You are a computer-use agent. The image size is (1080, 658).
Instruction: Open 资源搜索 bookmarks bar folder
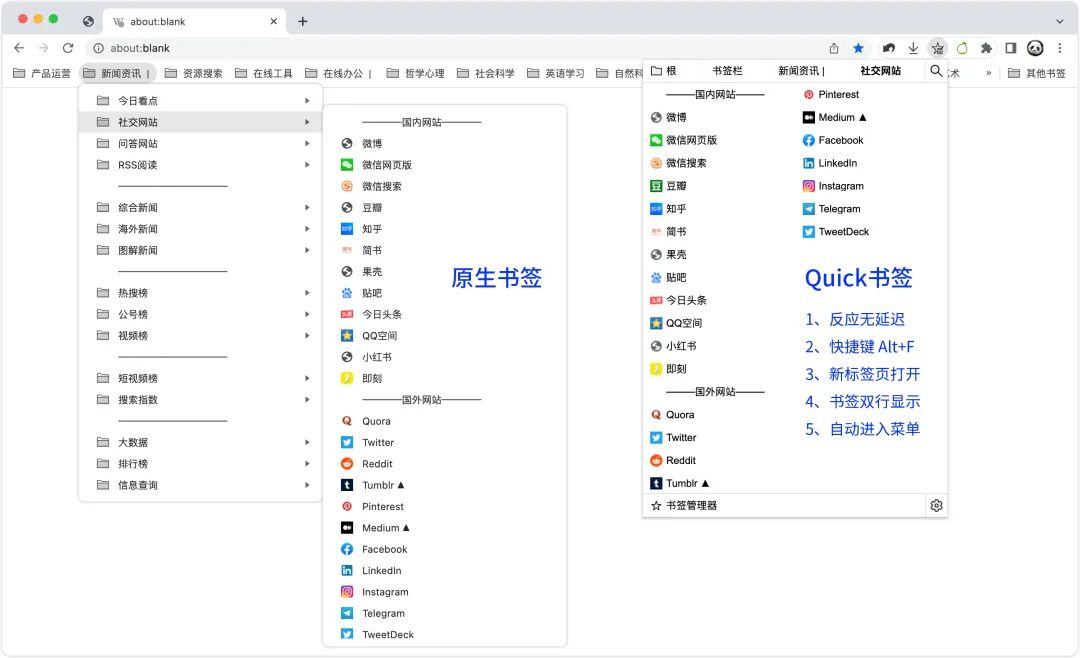click(x=194, y=73)
